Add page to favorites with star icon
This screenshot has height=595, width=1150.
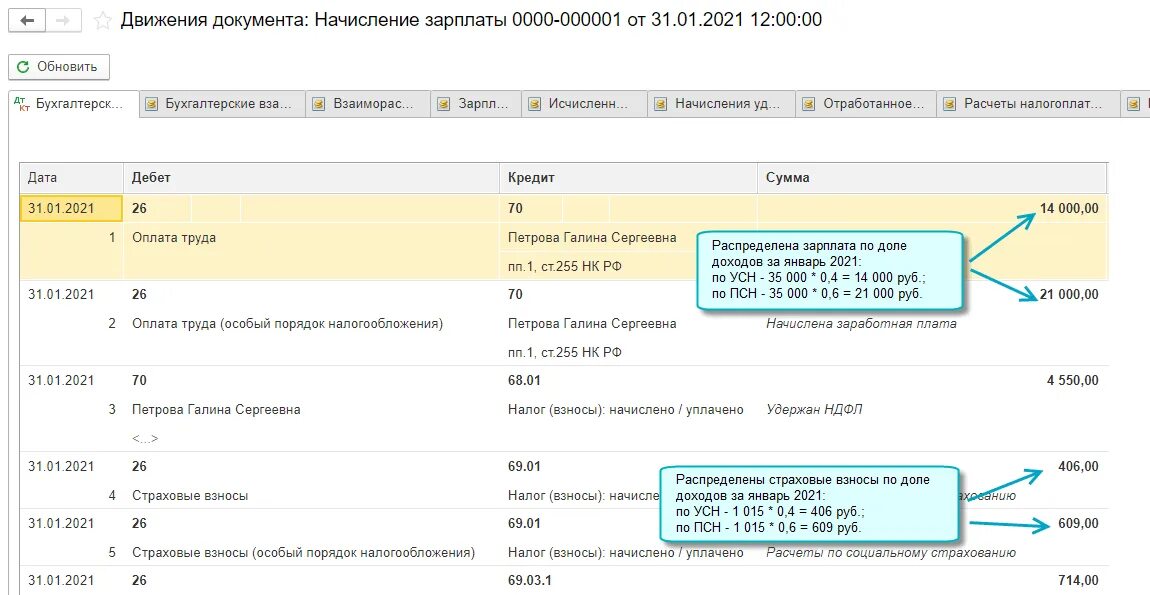[x=103, y=21]
